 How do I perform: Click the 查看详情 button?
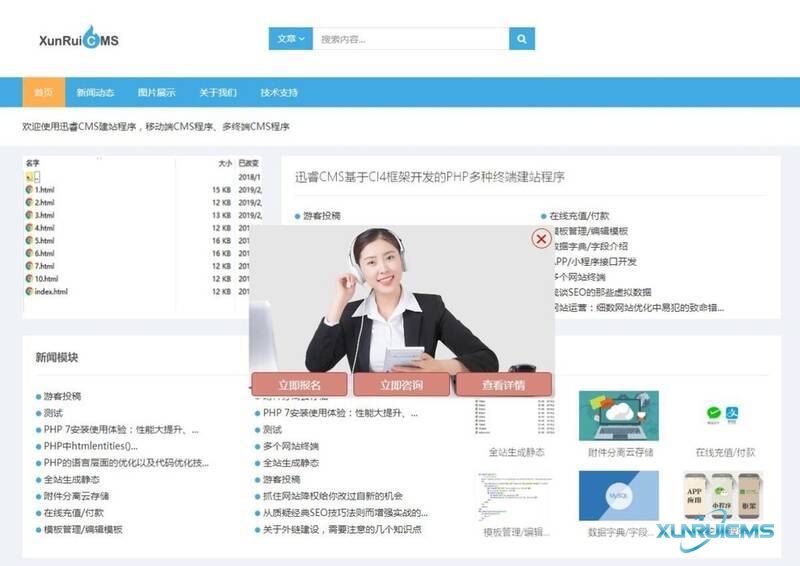(504, 385)
